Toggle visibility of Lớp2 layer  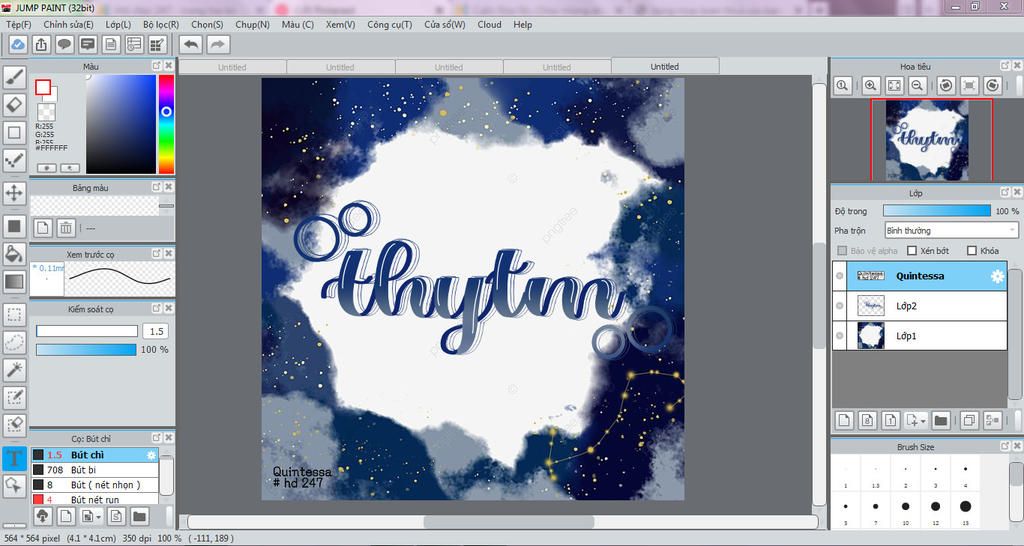(840, 306)
